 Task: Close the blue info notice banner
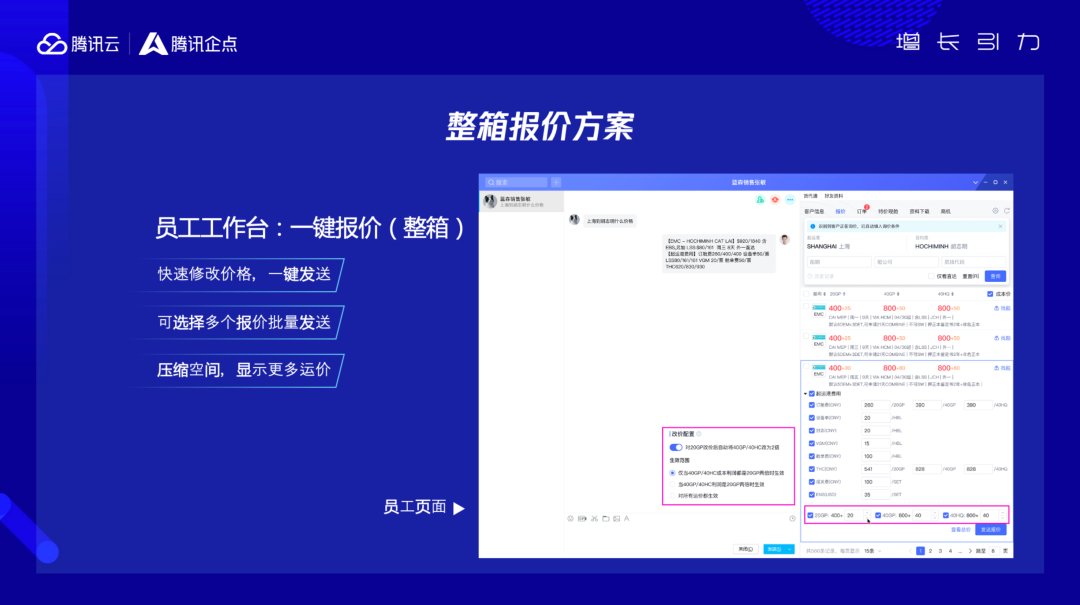tap(1001, 226)
